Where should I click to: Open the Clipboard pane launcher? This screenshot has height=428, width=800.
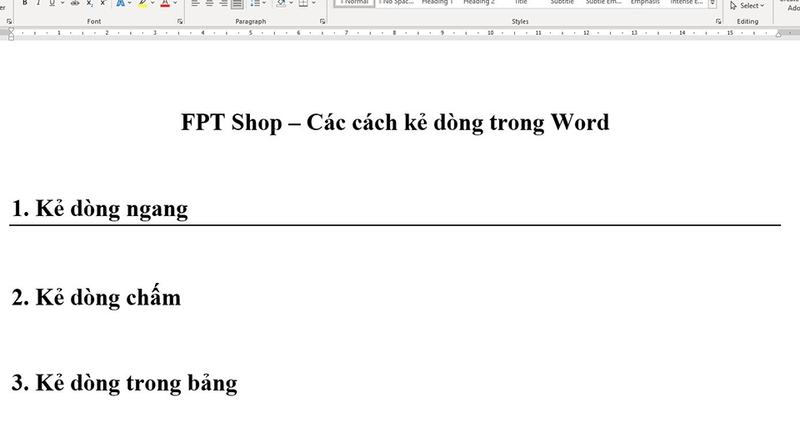click(x=9, y=21)
